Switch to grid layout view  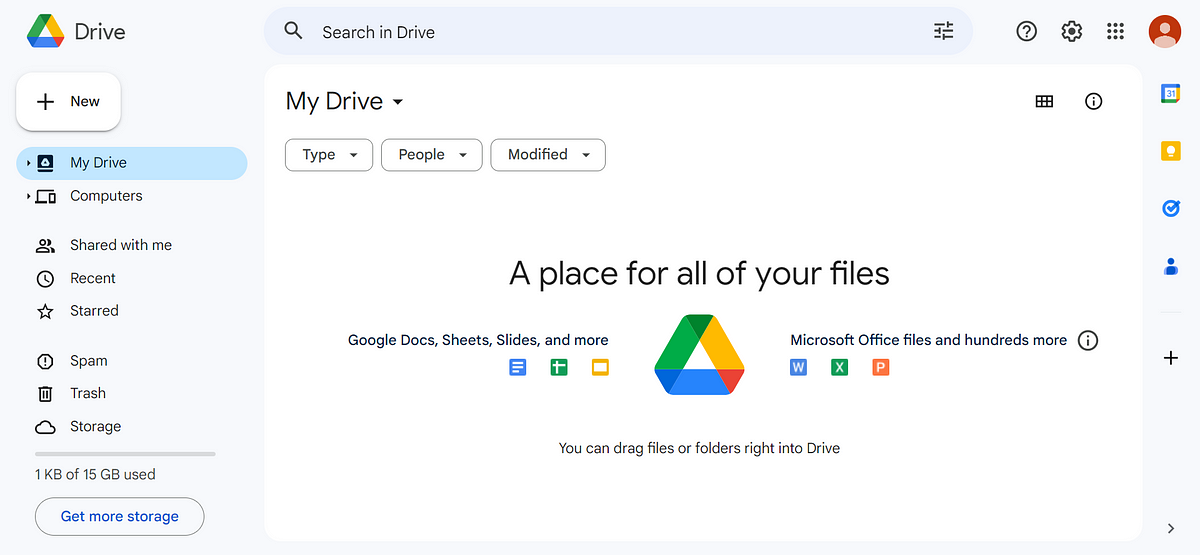click(1044, 101)
